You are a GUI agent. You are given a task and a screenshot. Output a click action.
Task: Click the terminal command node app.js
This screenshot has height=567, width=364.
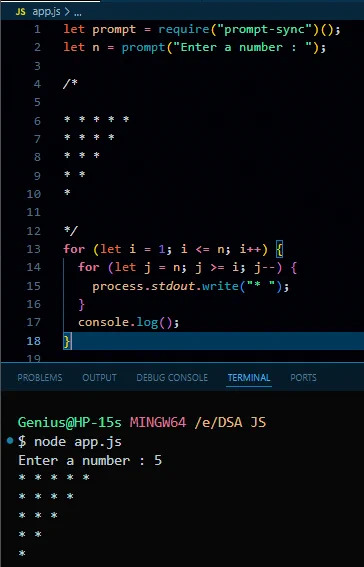(78, 442)
